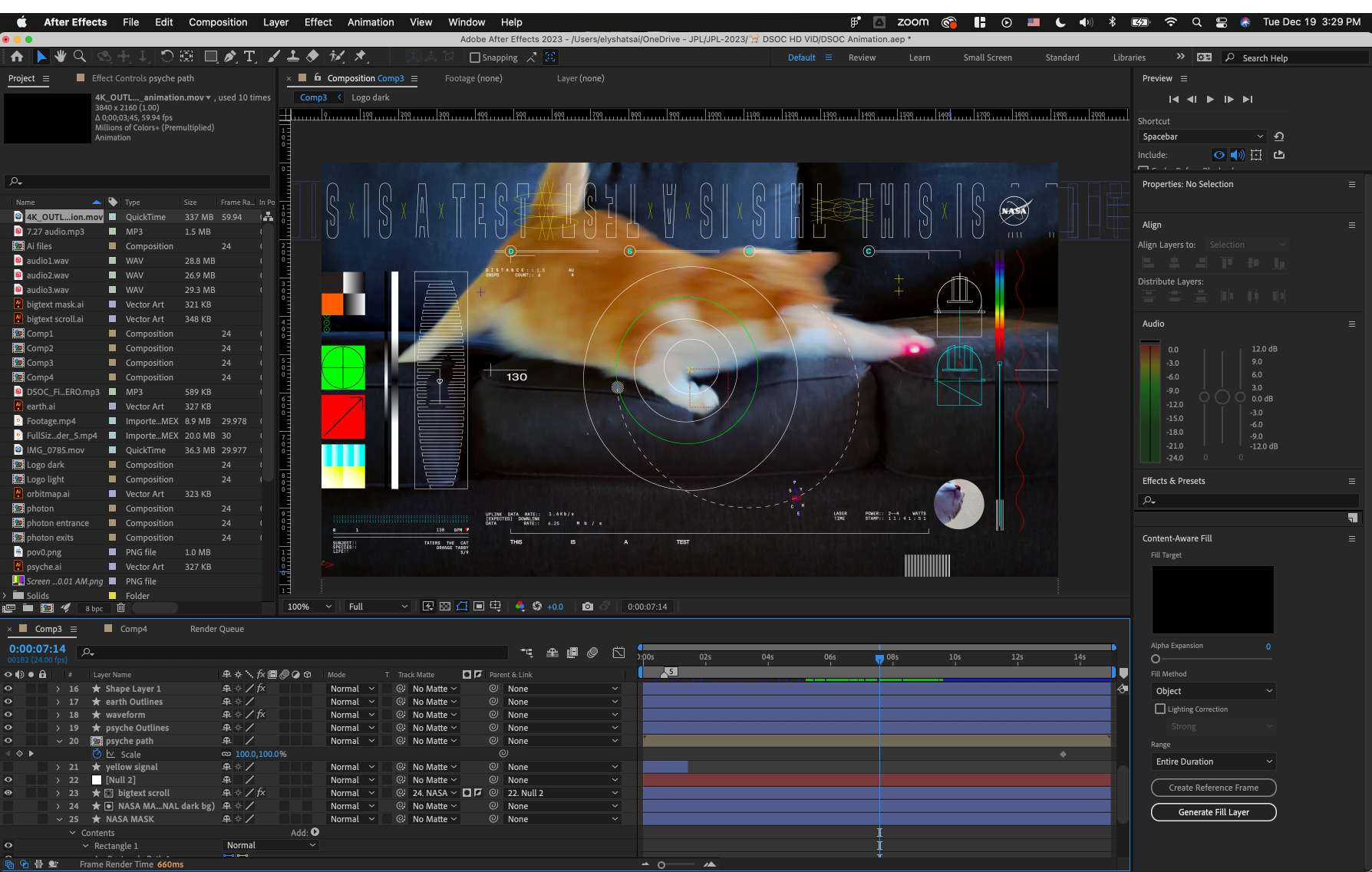
Task: Select the Pen tool
Action: click(x=230, y=57)
